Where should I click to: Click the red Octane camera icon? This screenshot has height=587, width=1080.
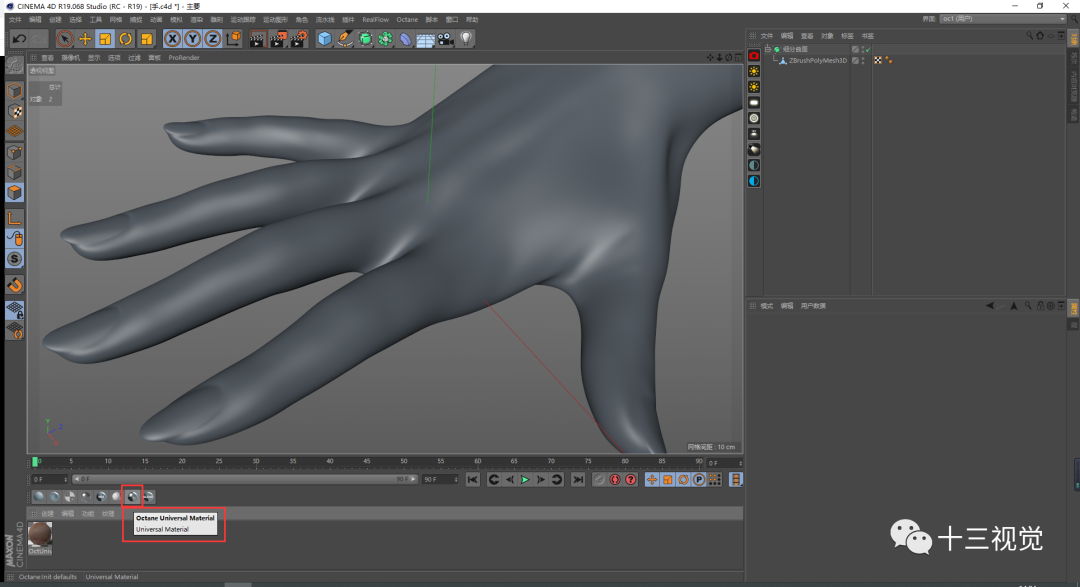click(x=754, y=56)
